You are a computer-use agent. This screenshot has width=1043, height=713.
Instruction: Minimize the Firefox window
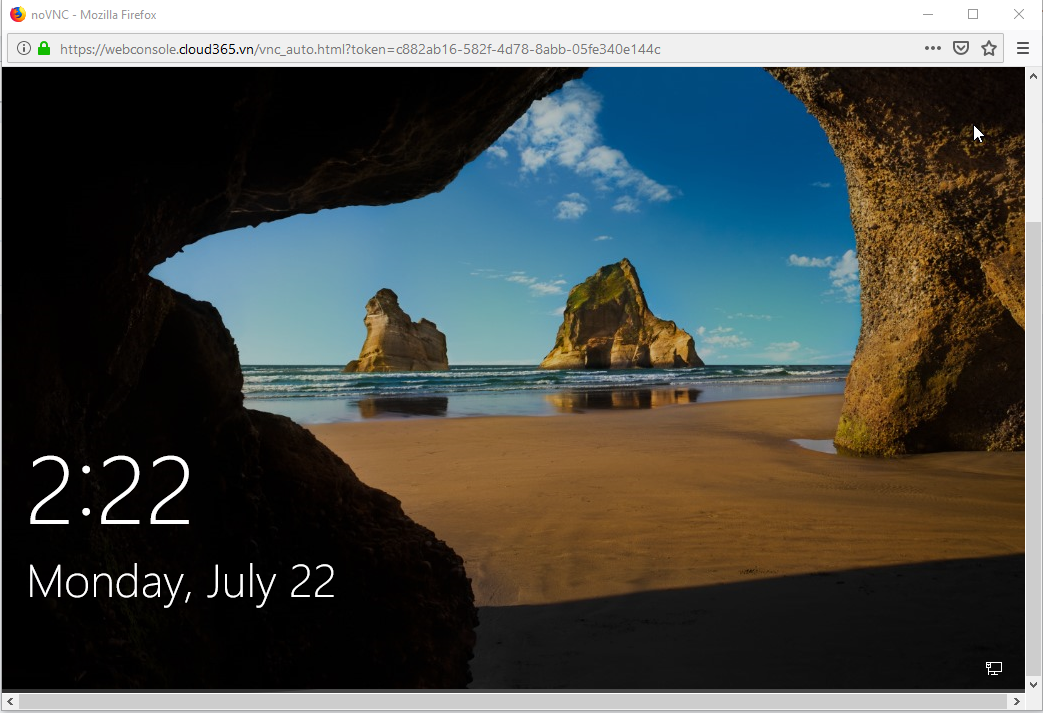point(928,14)
